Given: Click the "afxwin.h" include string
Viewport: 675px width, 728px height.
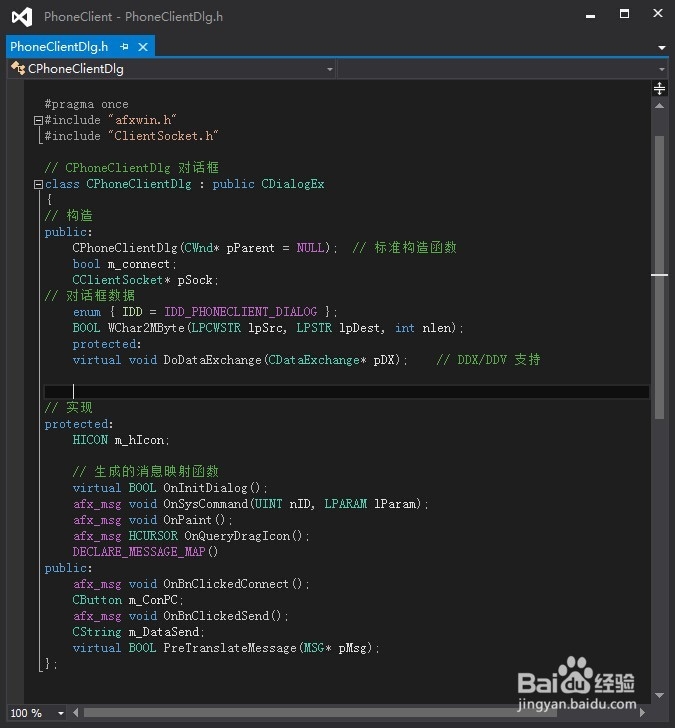Looking at the screenshot, I should (x=142, y=120).
